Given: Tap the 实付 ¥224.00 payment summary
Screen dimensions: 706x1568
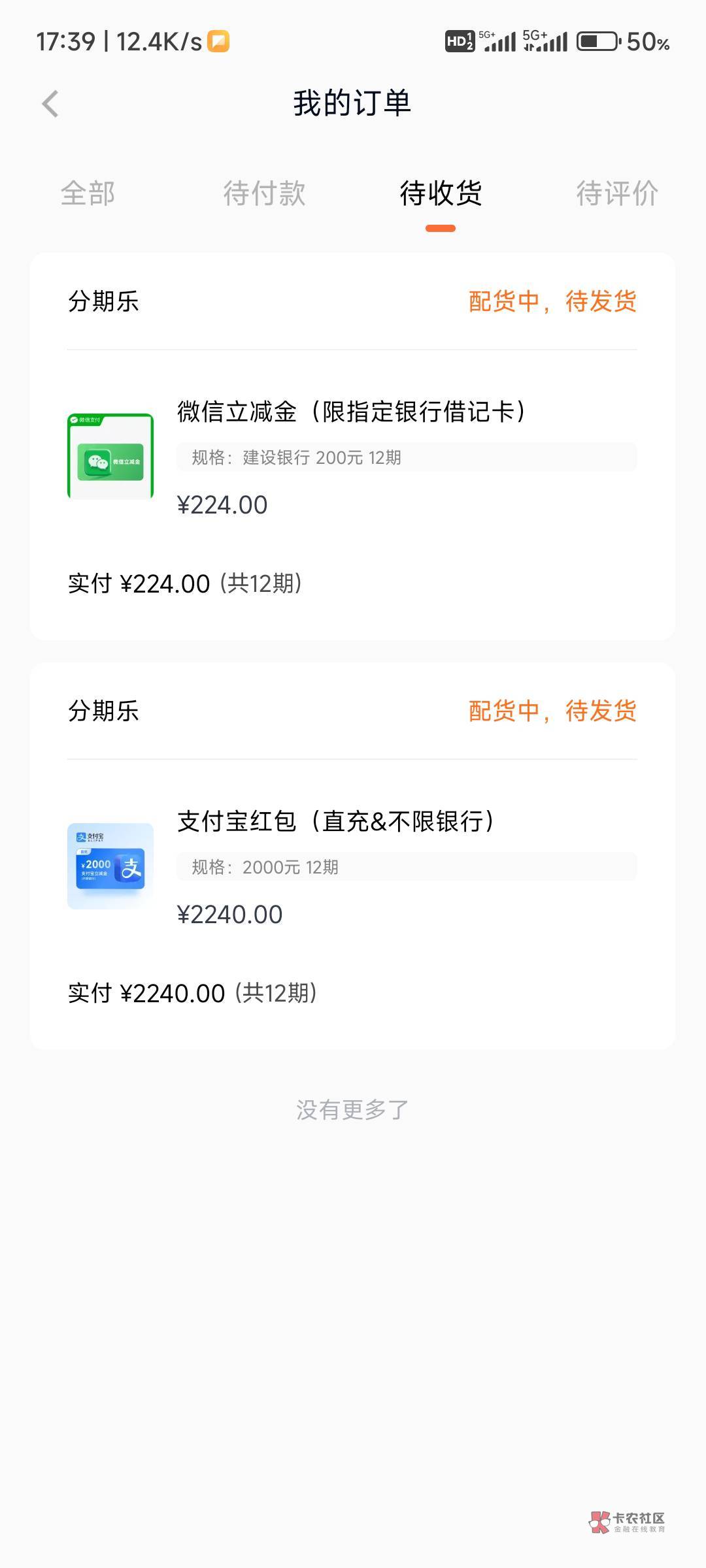Looking at the screenshot, I should [x=184, y=583].
